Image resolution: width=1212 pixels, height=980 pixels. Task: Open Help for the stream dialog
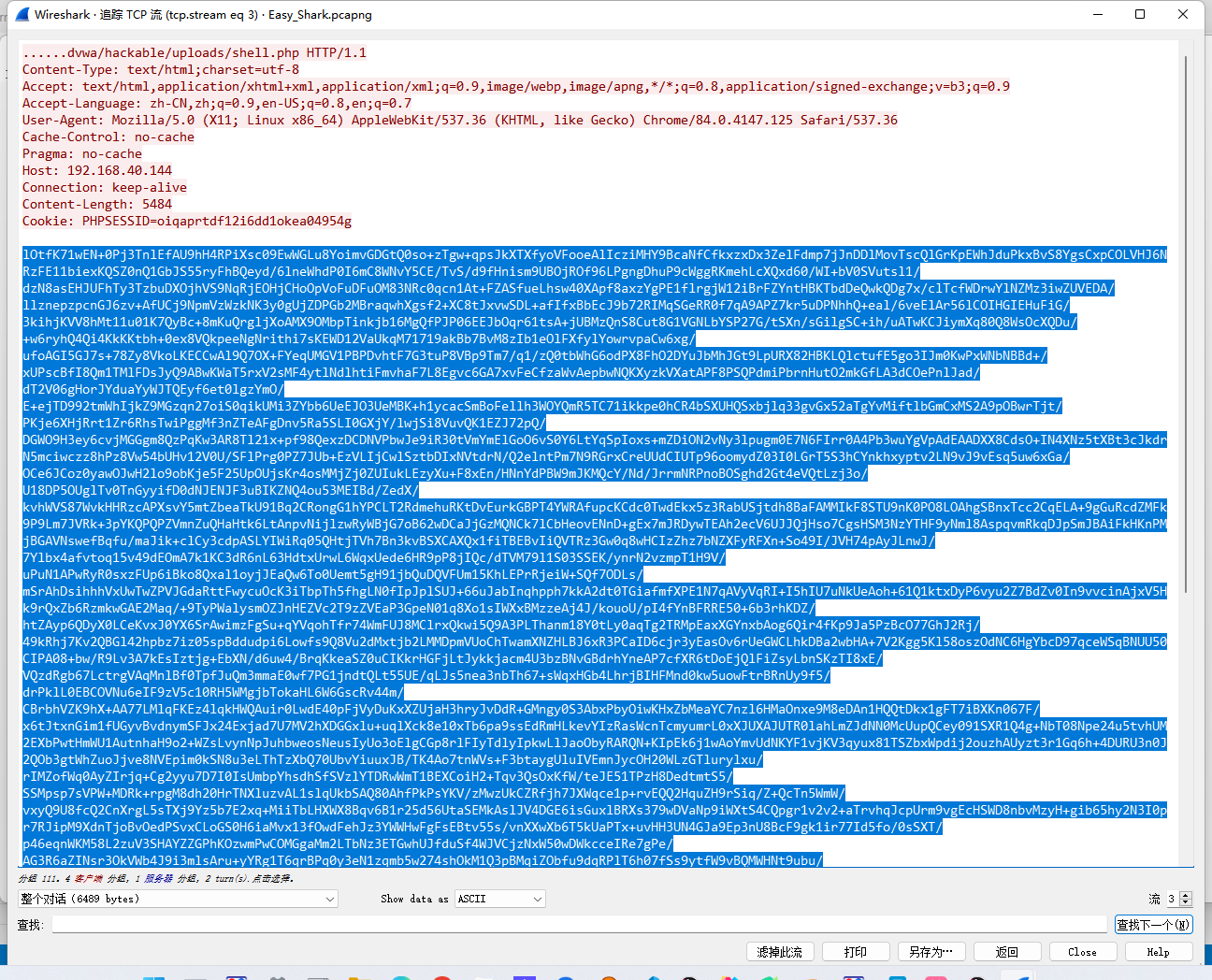[x=1158, y=952]
